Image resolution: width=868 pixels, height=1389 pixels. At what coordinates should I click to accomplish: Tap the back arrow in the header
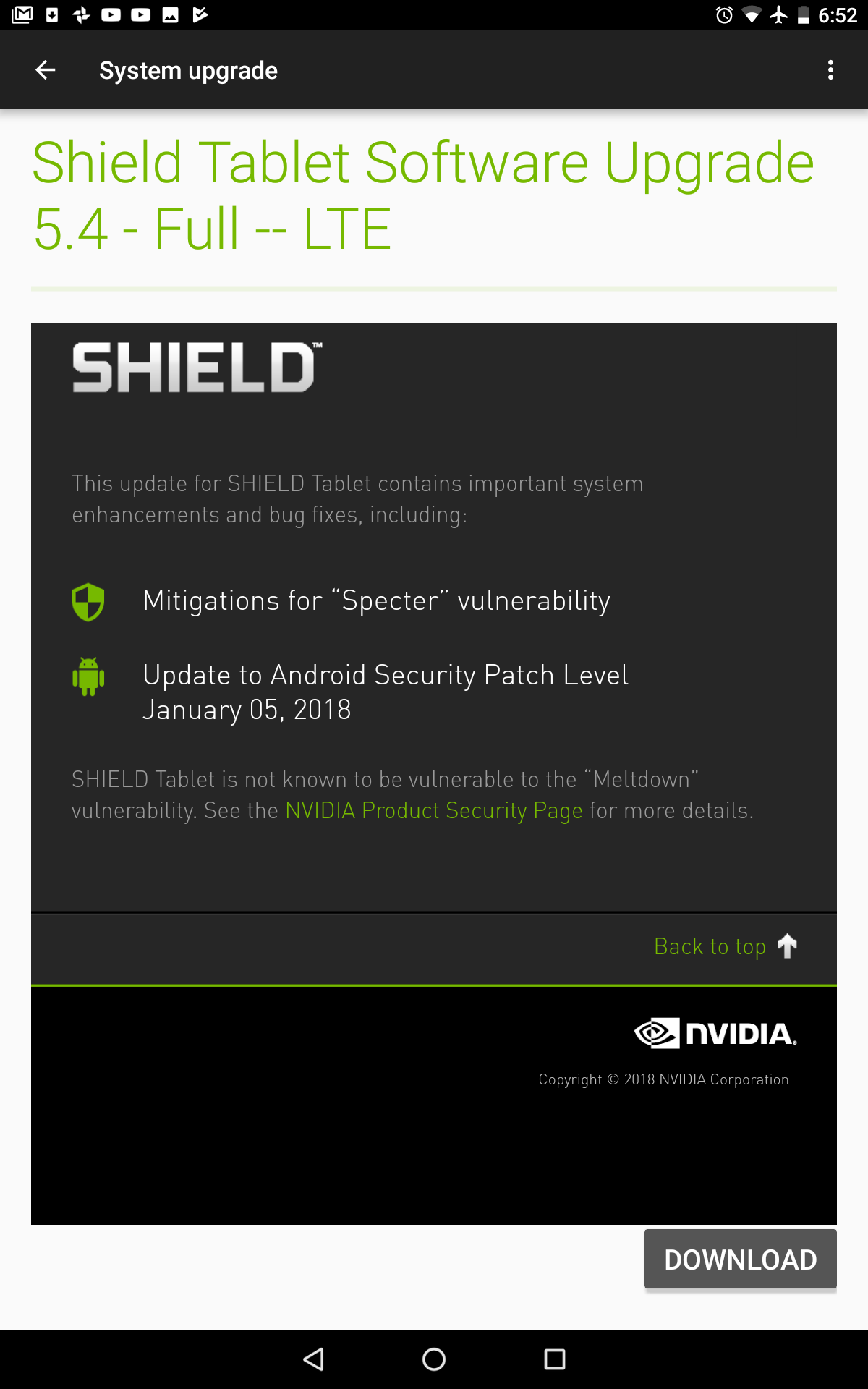pyautogui.click(x=46, y=70)
